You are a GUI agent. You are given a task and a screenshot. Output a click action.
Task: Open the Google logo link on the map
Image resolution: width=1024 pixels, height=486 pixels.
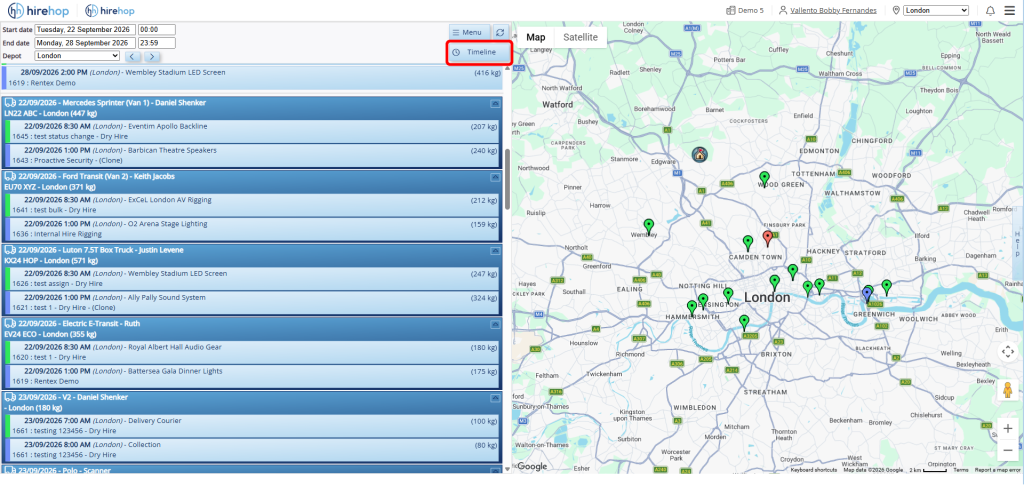(x=532, y=466)
